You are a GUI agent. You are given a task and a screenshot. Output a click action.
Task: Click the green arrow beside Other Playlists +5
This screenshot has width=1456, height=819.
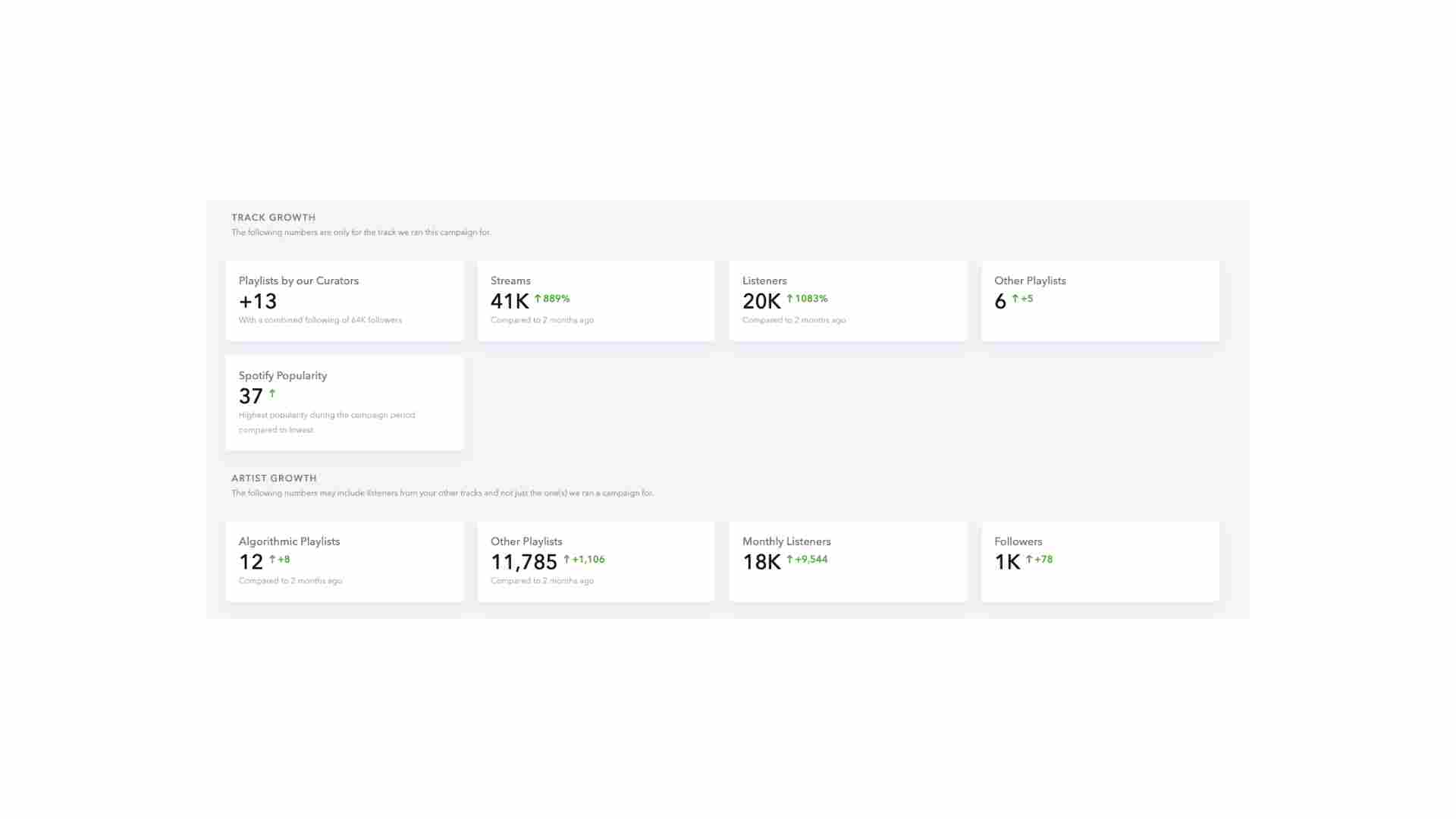click(1015, 299)
